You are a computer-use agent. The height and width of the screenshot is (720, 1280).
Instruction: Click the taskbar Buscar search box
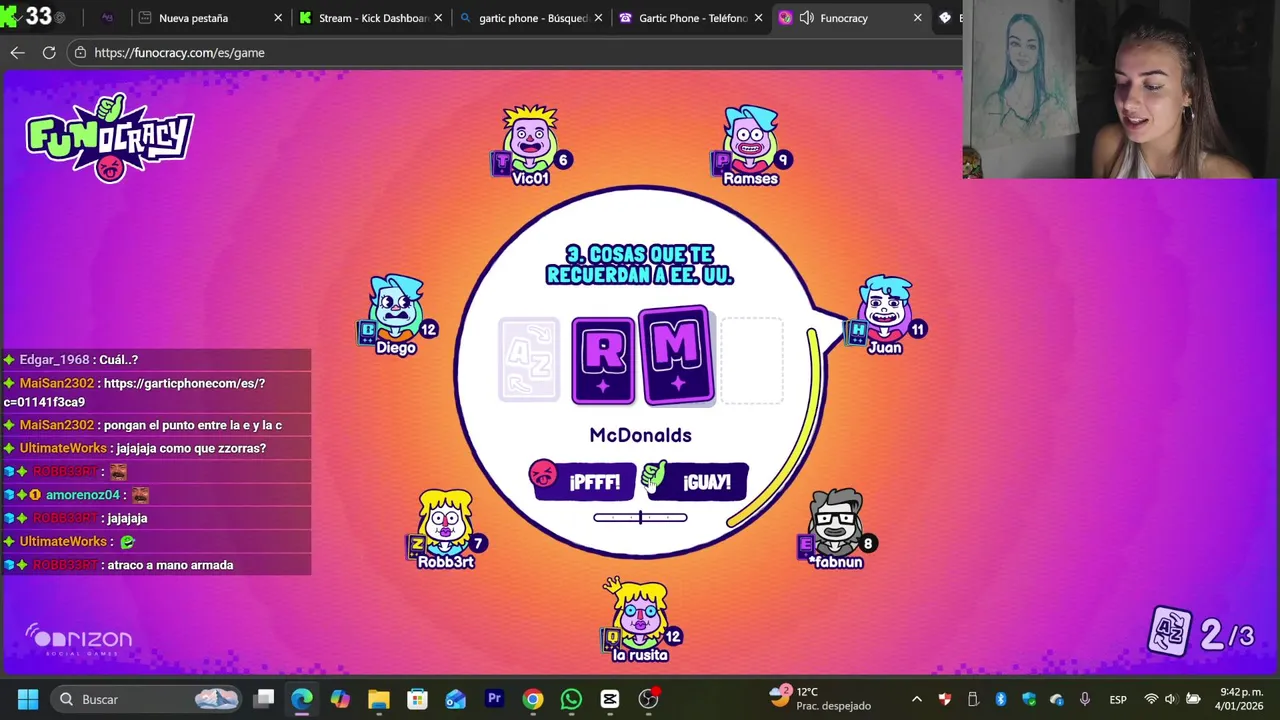pos(148,699)
